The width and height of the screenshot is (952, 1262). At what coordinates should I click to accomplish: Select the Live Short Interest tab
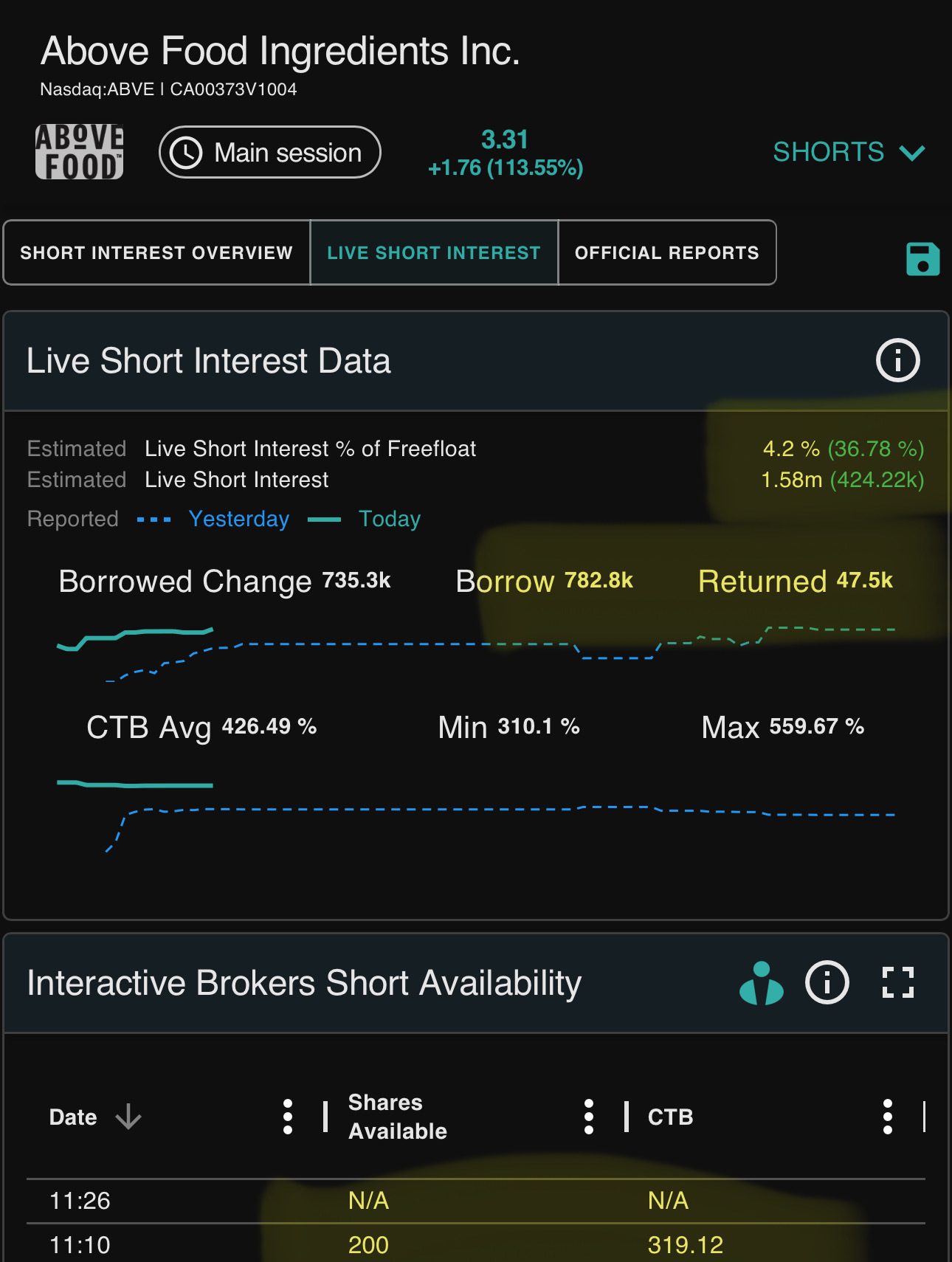coord(434,252)
